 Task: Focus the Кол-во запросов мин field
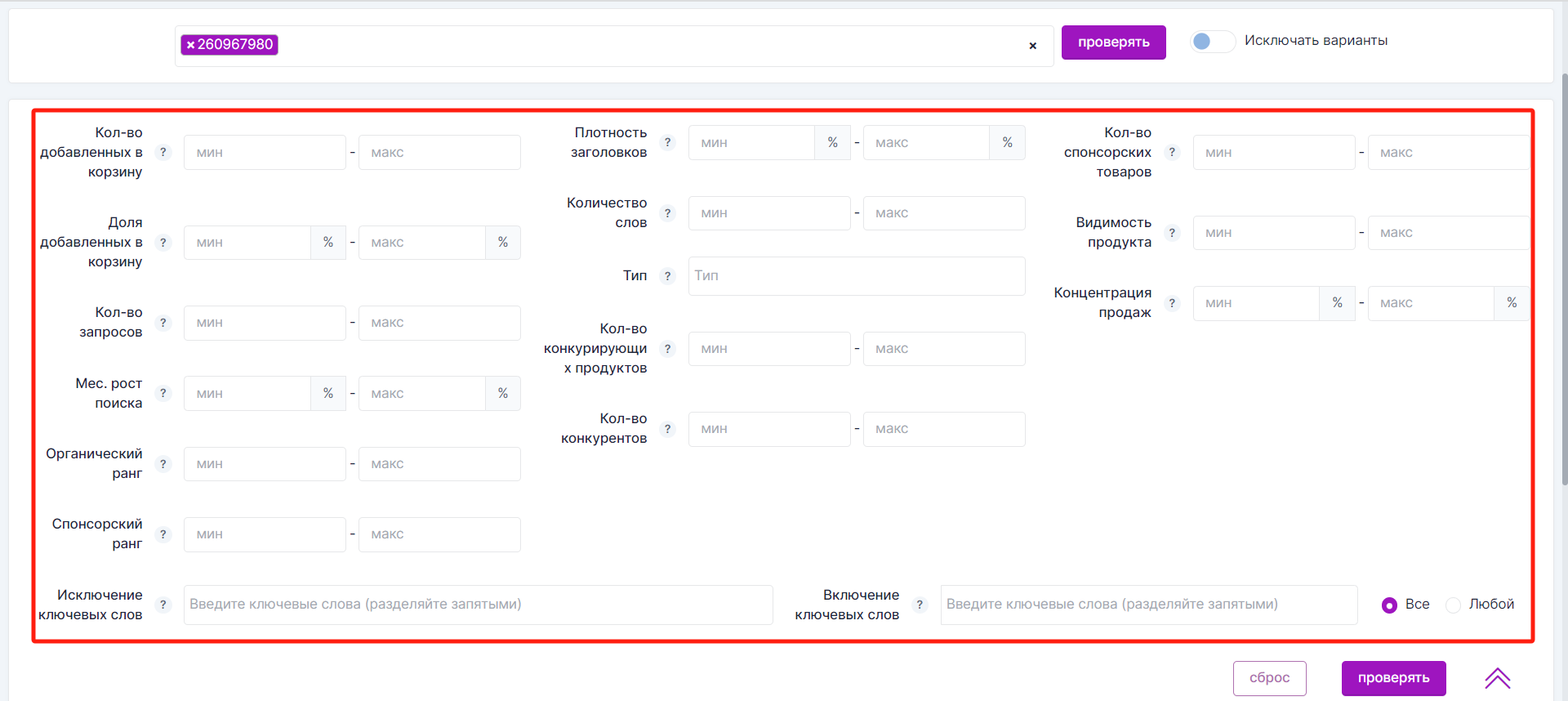tap(264, 324)
